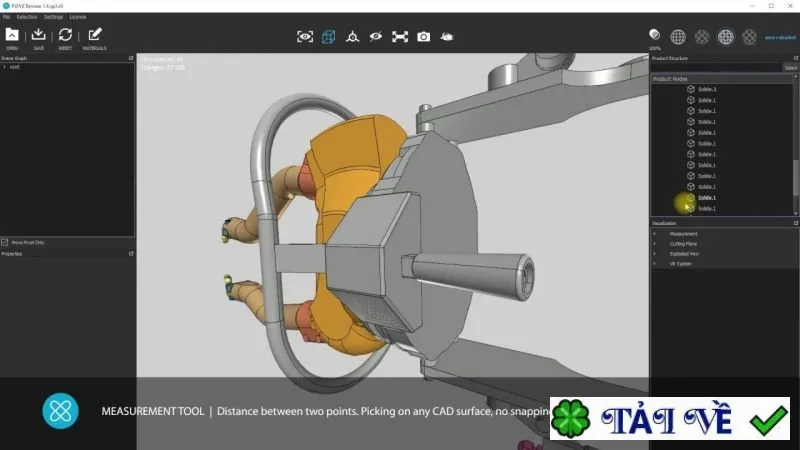Expand the root node in Scene Graph
Viewport: 800px width, 450px height.
pos(5,67)
